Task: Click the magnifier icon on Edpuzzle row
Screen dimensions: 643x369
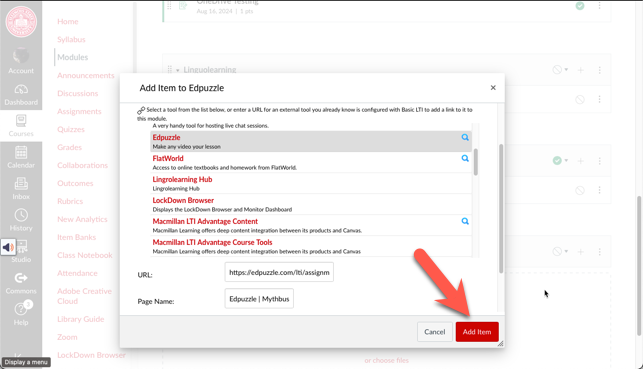Action: pos(465,137)
